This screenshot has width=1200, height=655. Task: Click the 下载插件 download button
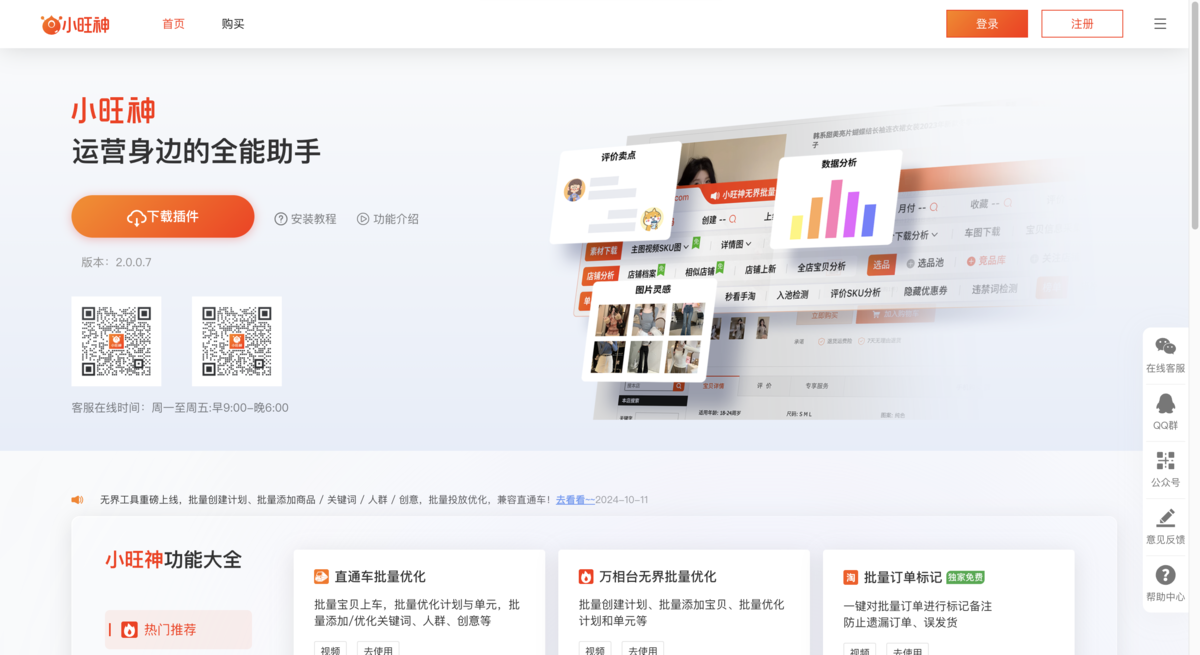[x=162, y=216]
